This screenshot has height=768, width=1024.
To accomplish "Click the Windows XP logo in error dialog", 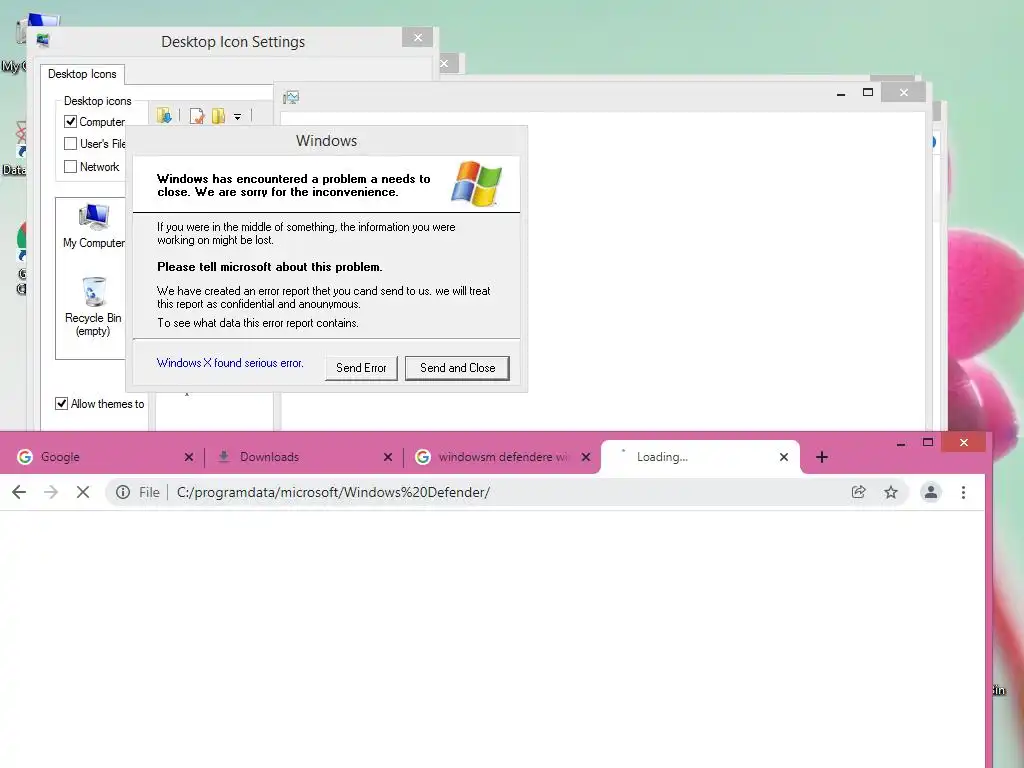I will coord(477,184).
